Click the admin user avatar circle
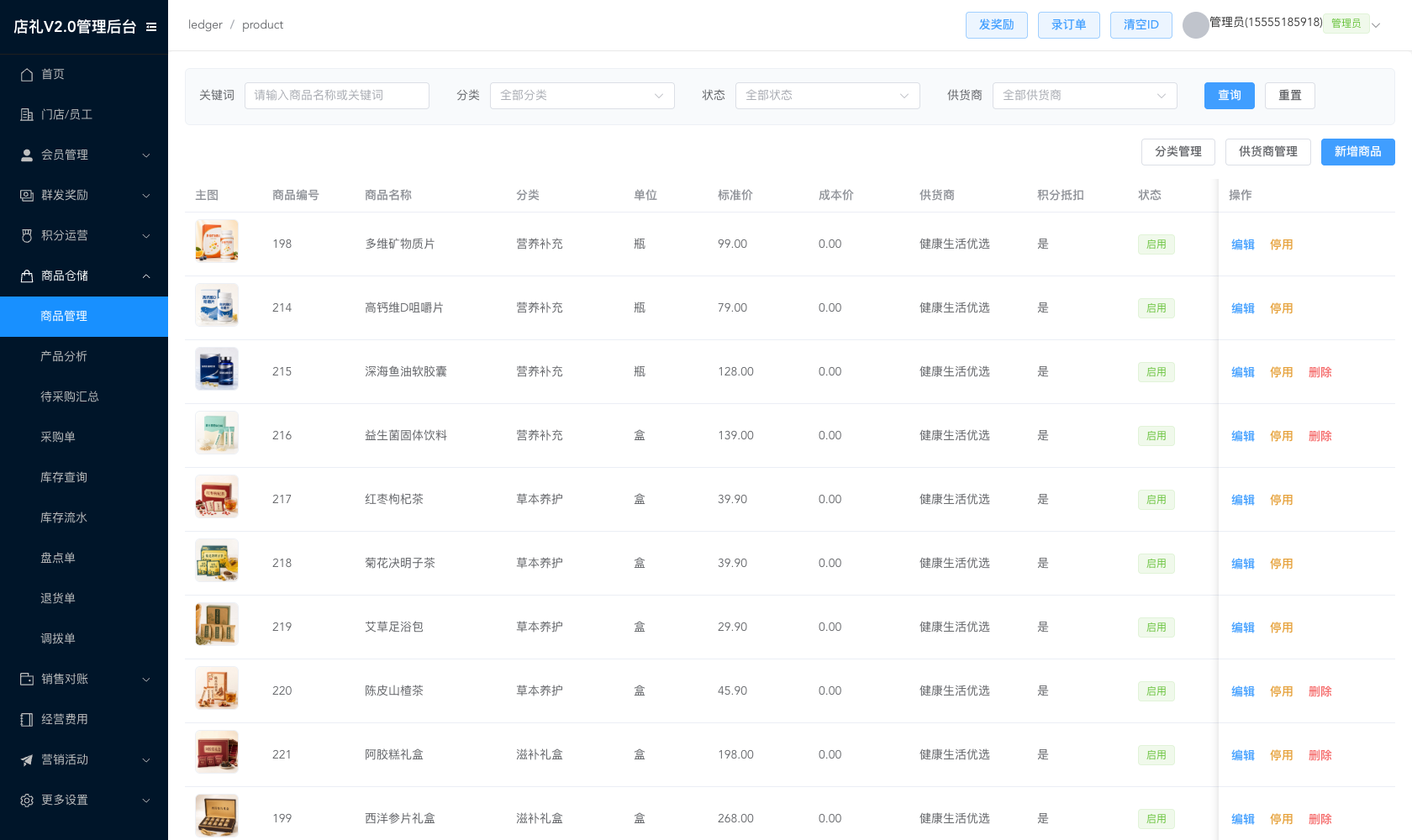Viewport: 1412px width, 840px height. (x=1195, y=25)
